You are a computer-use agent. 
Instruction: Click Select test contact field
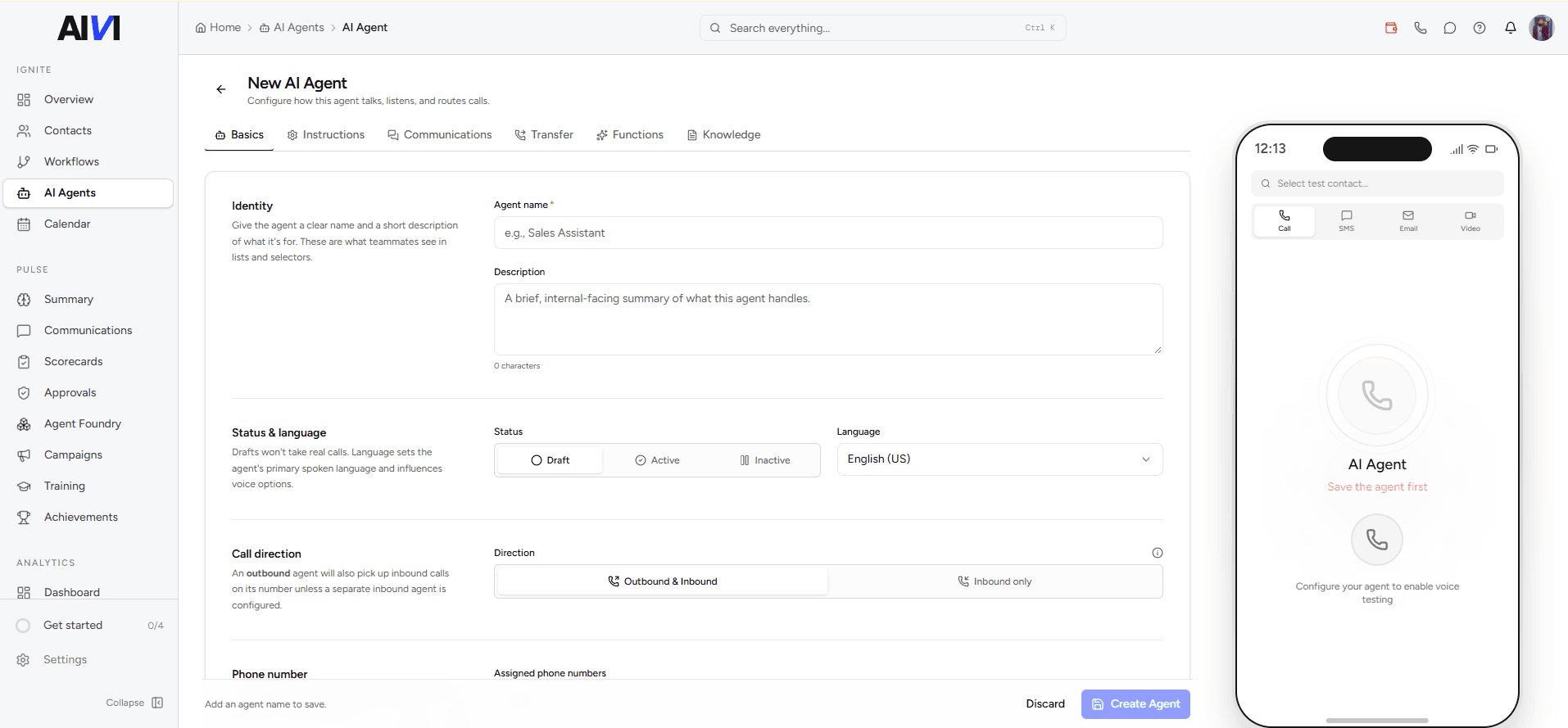(1377, 183)
